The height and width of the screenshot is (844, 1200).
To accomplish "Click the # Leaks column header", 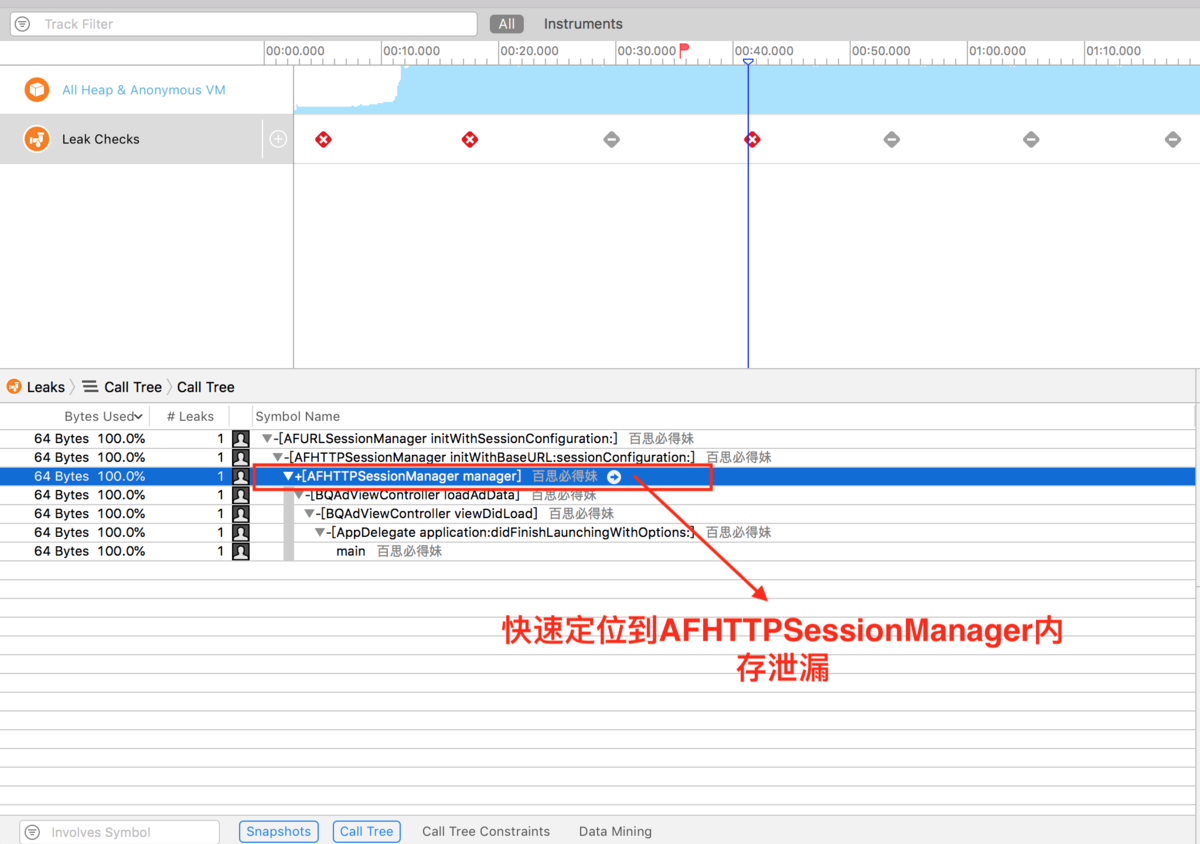I will (190, 416).
